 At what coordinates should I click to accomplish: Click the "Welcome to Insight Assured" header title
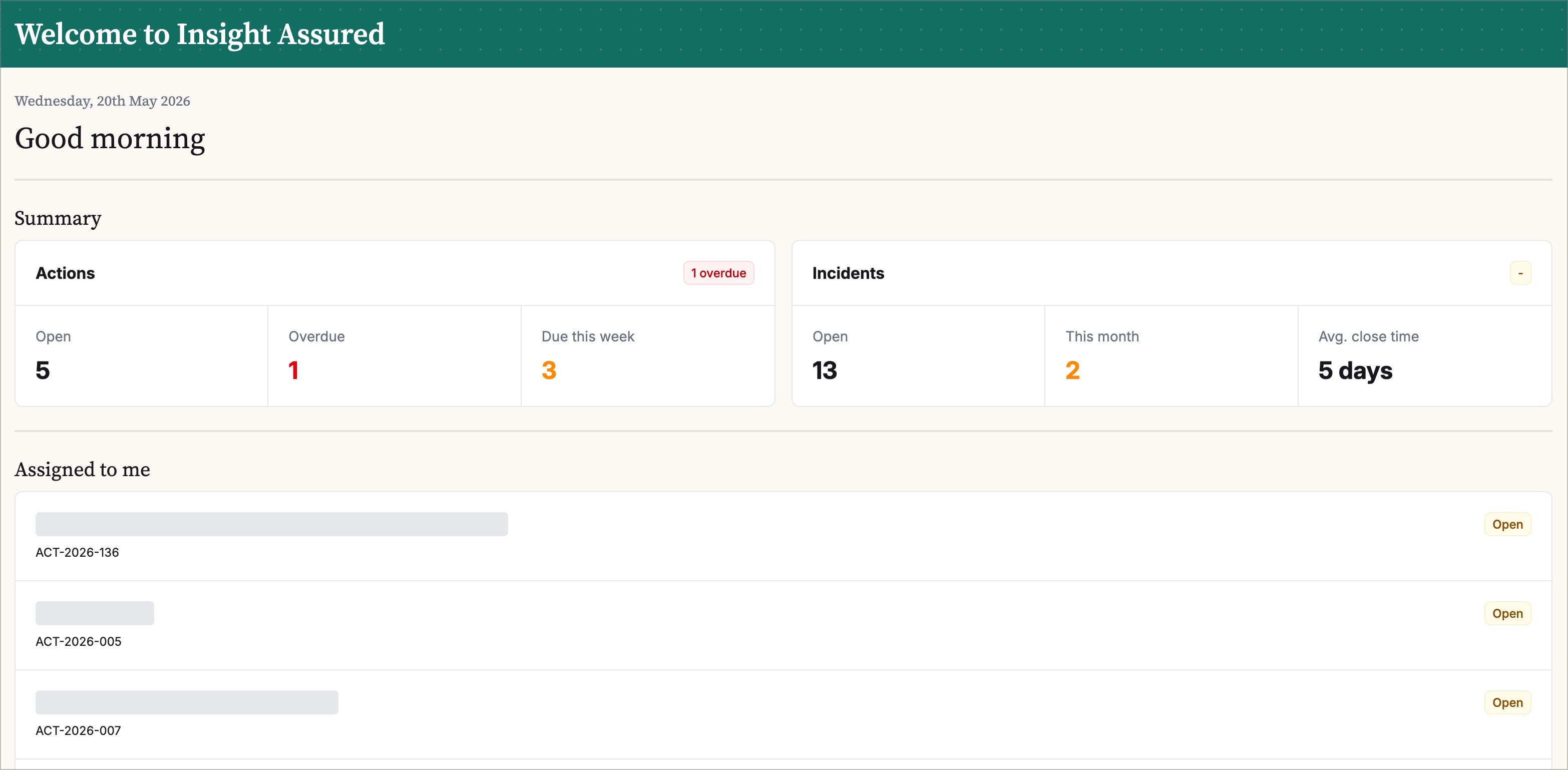coord(200,34)
